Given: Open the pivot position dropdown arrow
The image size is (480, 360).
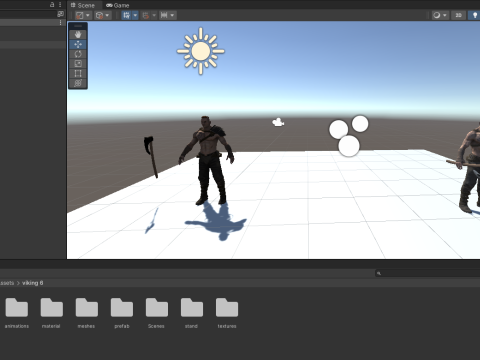Looking at the screenshot, I should 88,15.
